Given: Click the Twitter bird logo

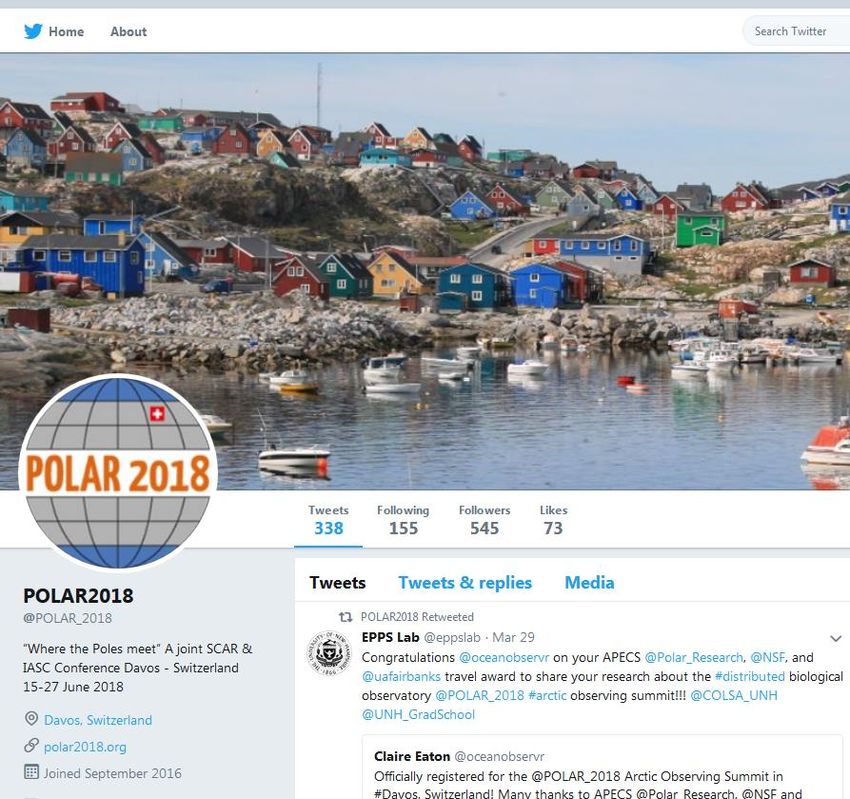Looking at the screenshot, I should 33,31.
